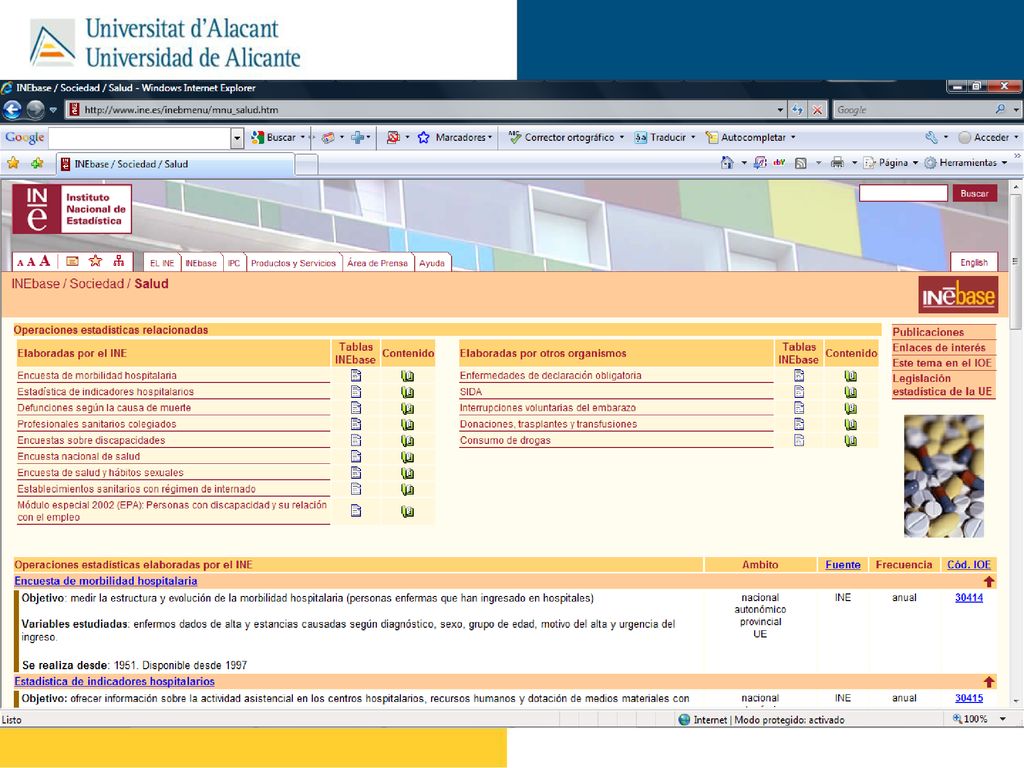Open the Favorites Center star icon

tap(13, 163)
